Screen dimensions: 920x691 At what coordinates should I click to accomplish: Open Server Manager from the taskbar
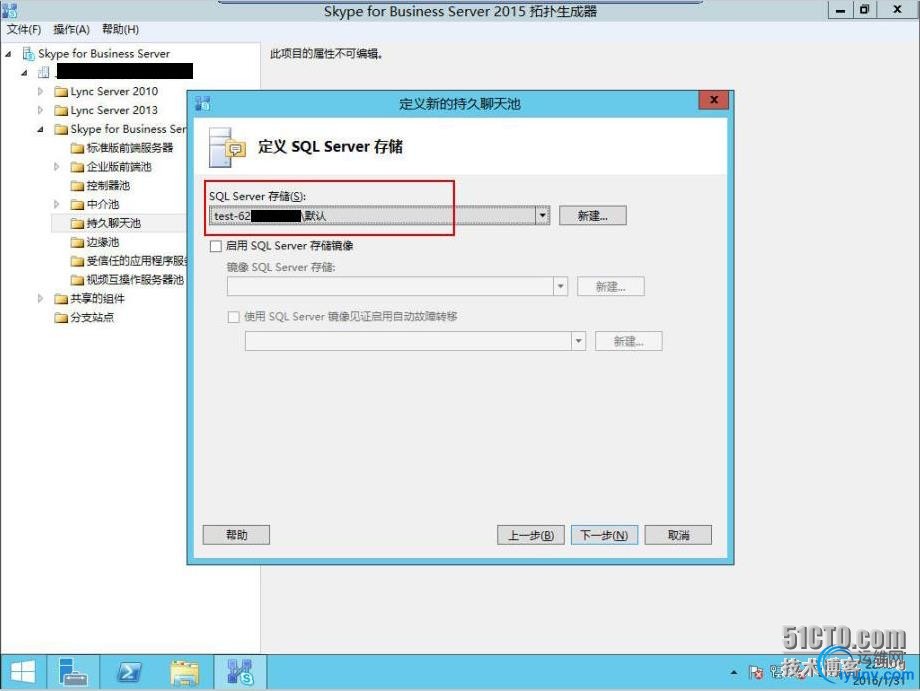click(x=73, y=672)
